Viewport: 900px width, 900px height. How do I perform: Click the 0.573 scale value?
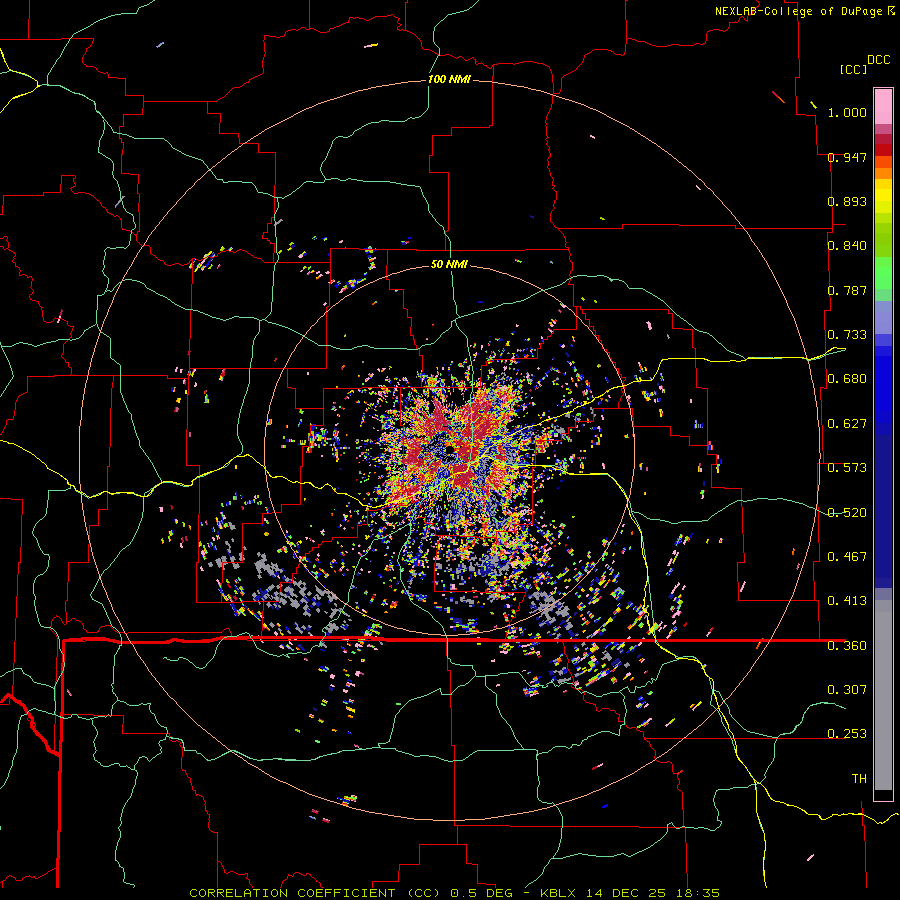(x=847, y=468)
